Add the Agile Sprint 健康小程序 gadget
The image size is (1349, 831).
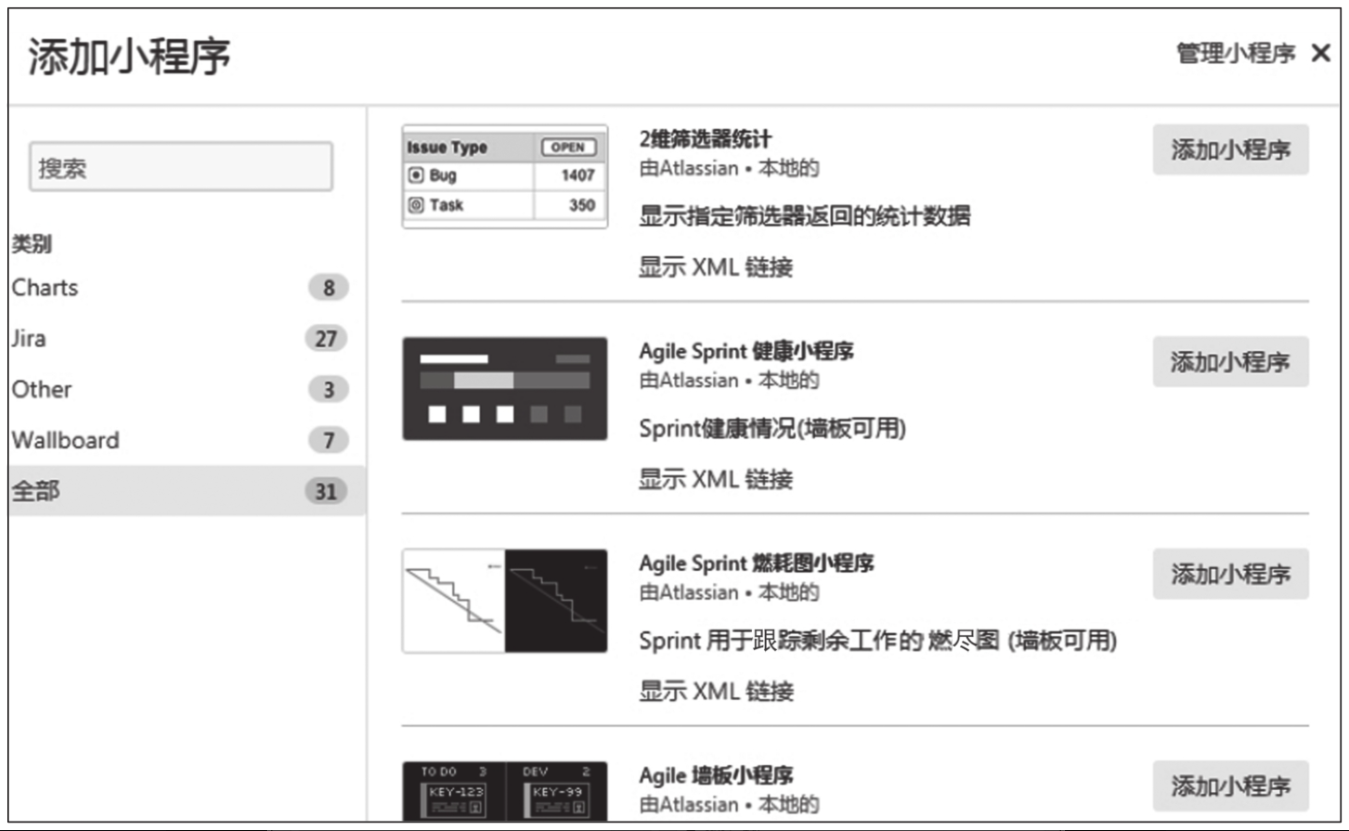(x=1230, y=362)
